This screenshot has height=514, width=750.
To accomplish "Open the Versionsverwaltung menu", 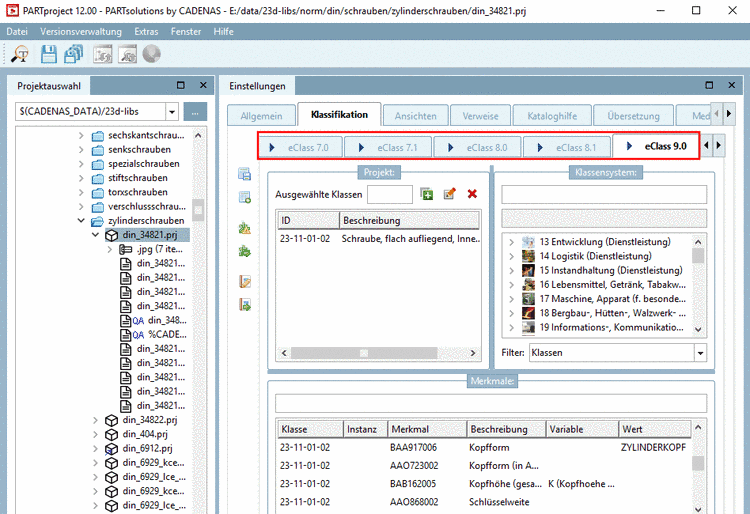I will 81,32.
